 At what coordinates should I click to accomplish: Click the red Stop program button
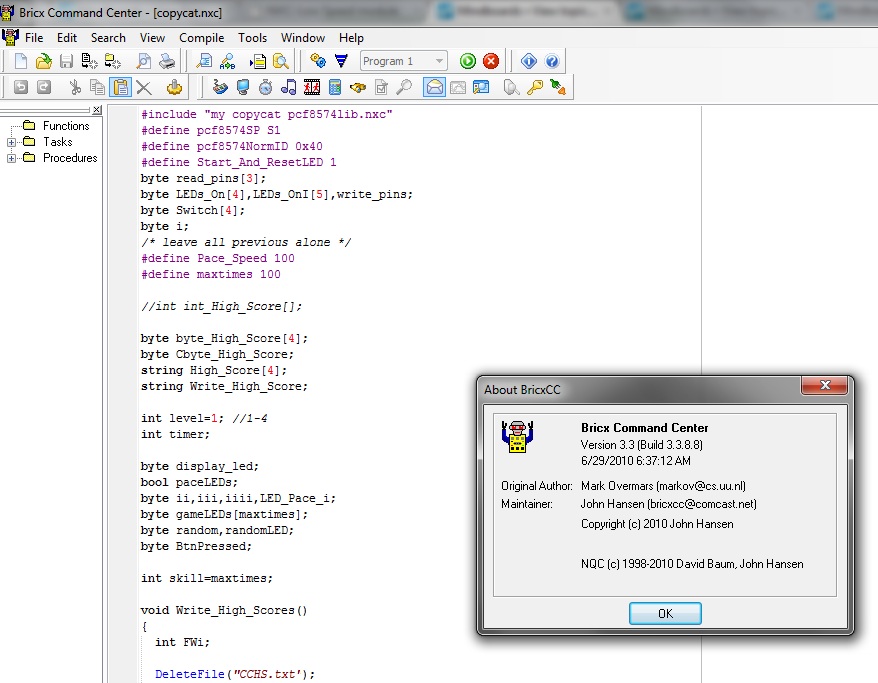coord(491,61)
